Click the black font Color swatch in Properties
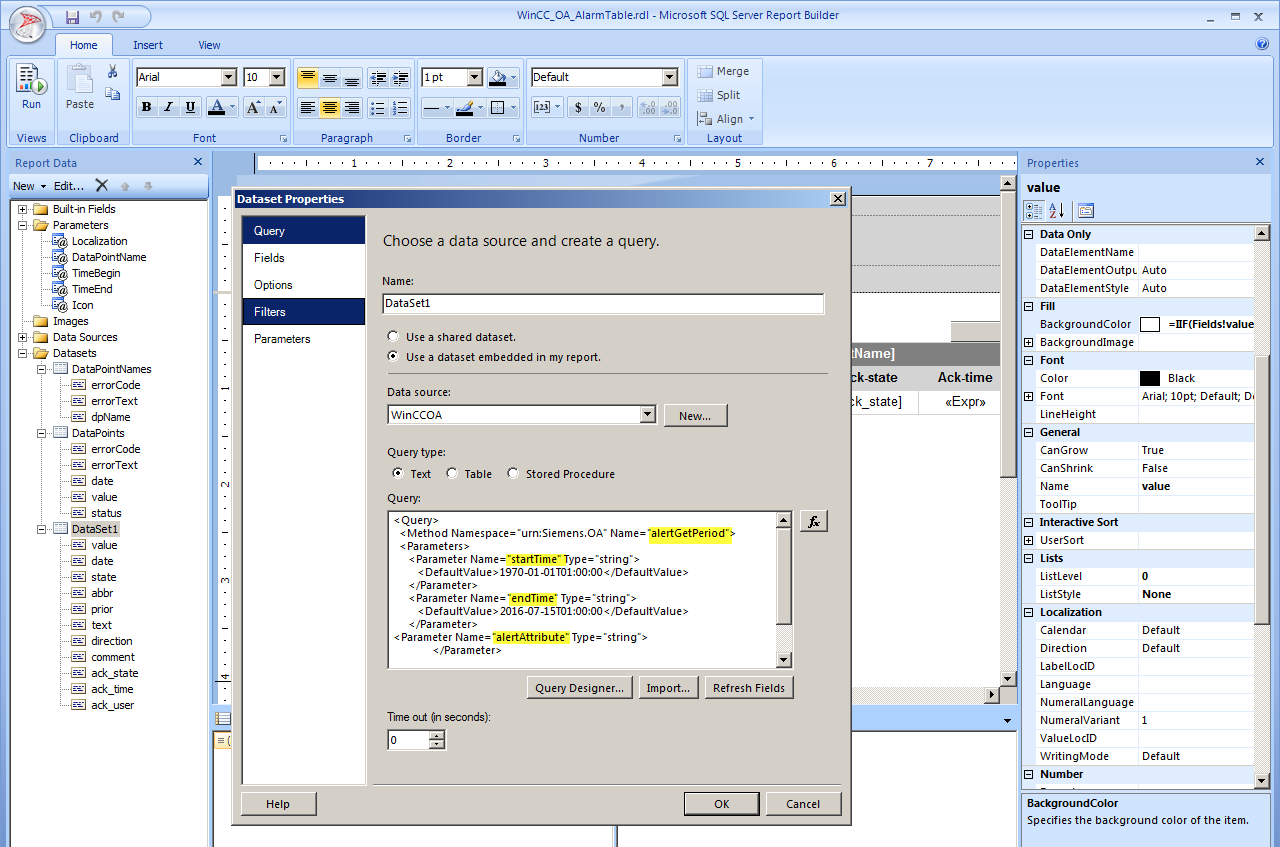Viewport: 1280px width, 847px height. [x=1150, y=378]
